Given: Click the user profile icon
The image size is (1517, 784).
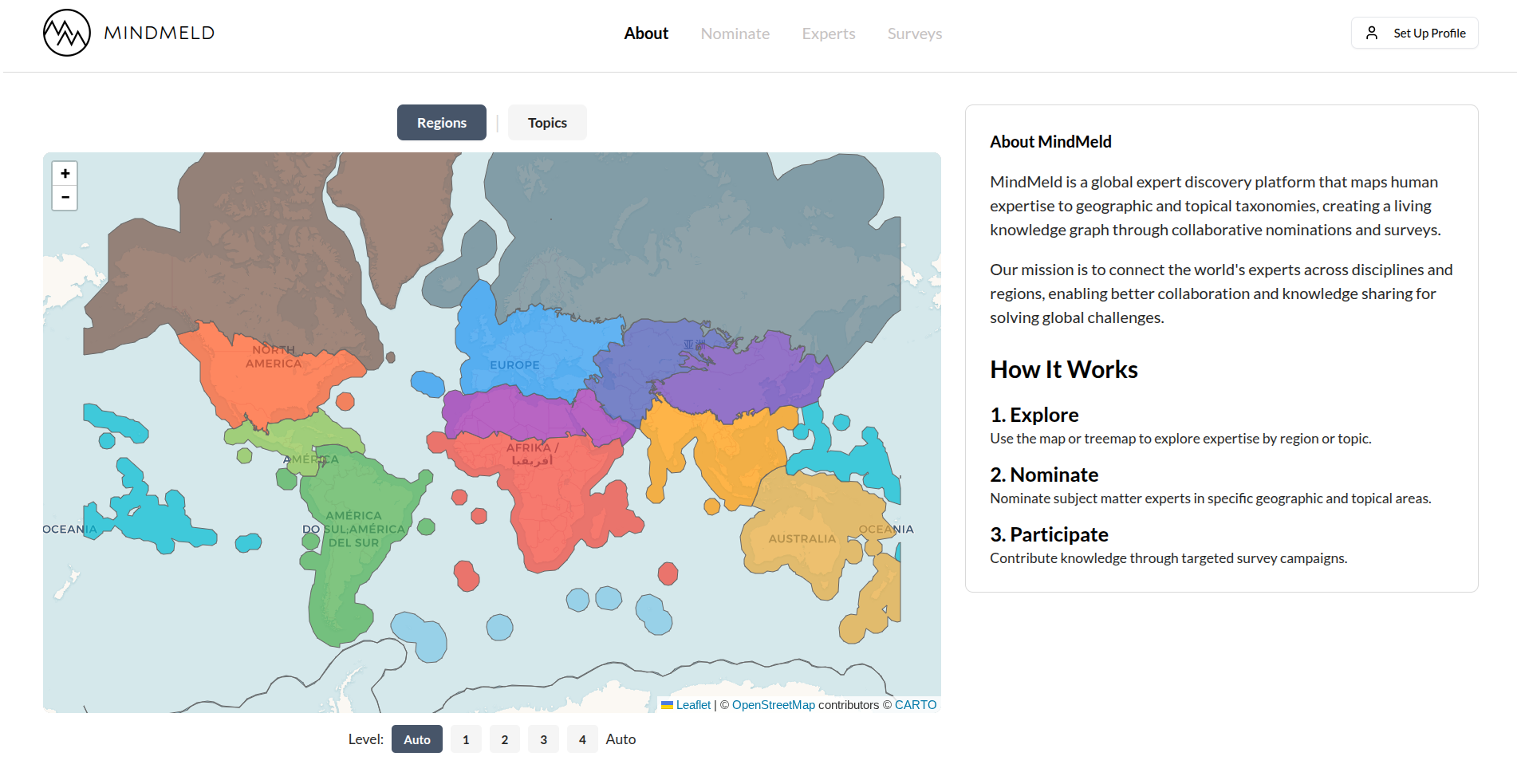Looking at the screenshot, I should coord(1372,33).
